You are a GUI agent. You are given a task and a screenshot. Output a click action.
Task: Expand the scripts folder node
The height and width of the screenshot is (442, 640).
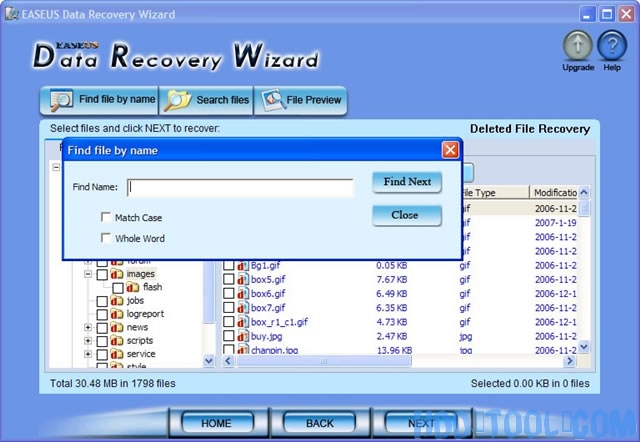click(x=88, y=341)
